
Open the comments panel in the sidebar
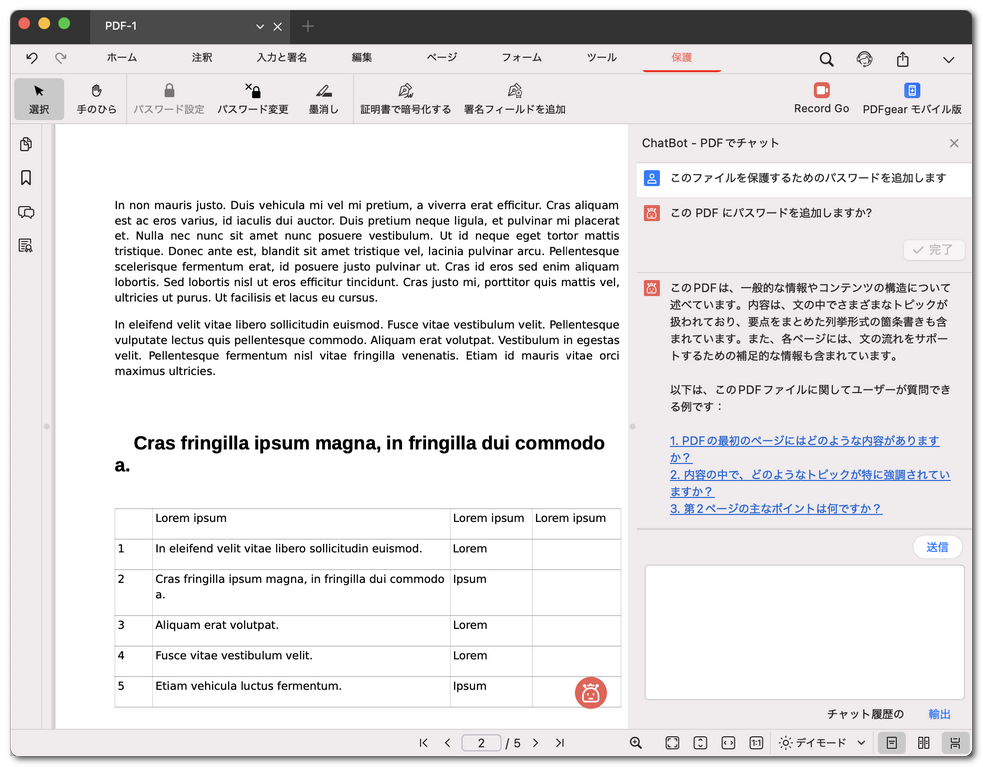25,212
